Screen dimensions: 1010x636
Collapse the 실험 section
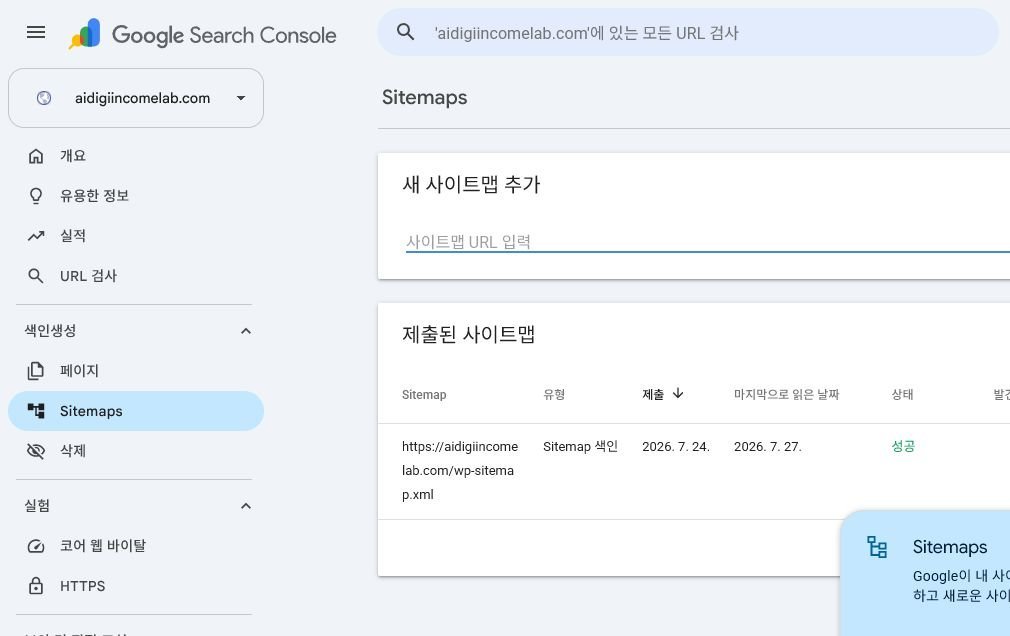pos(245,506)
